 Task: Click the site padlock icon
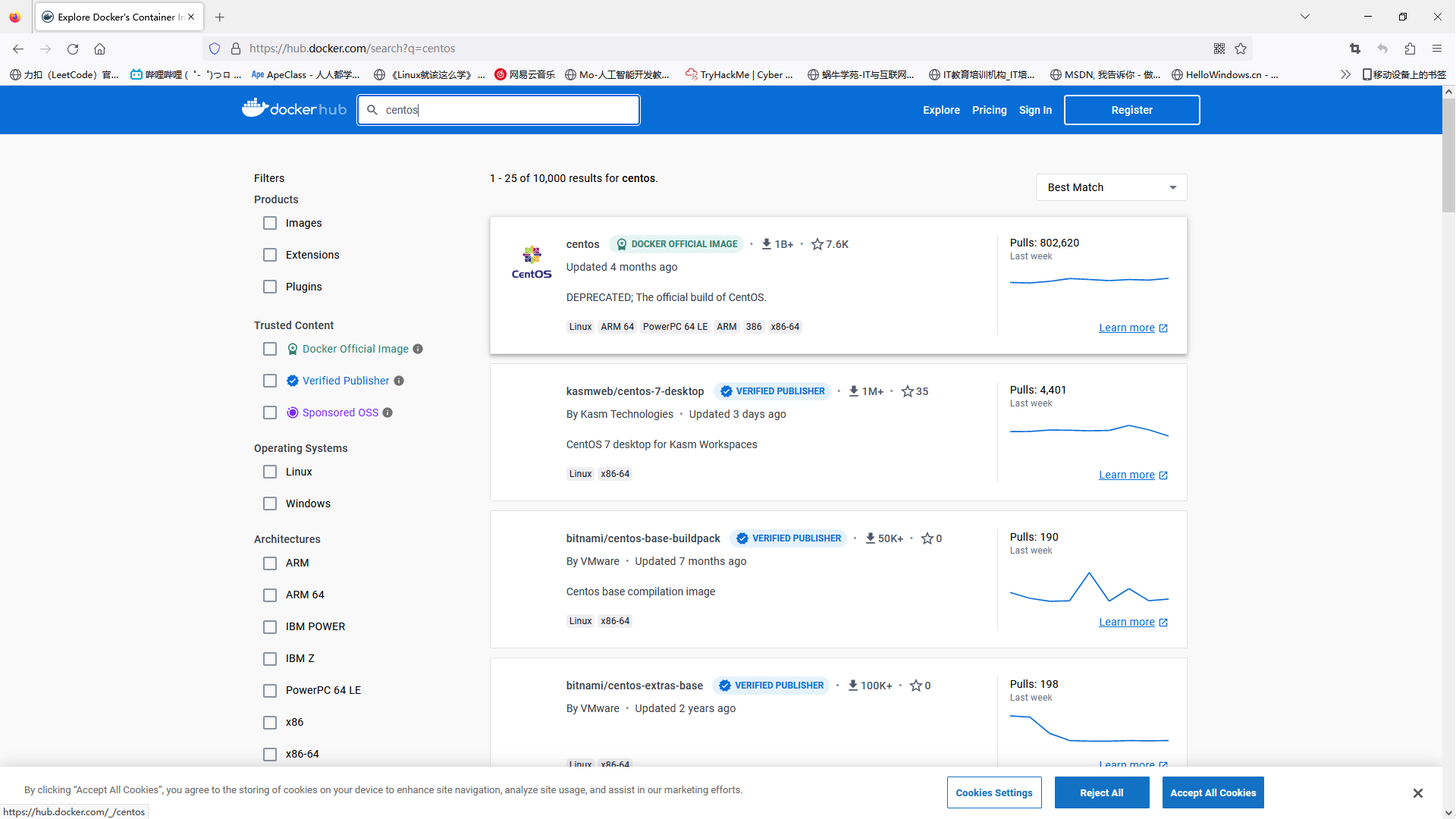coord(236,49)
